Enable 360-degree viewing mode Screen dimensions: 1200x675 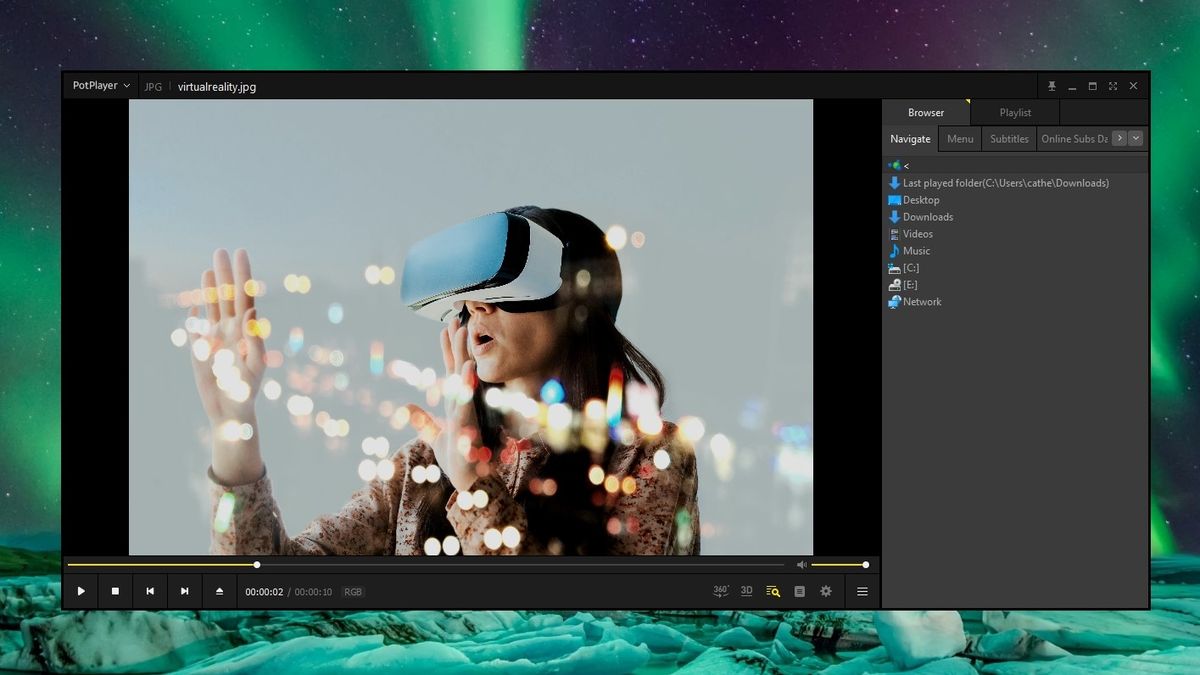coord(720,591)
